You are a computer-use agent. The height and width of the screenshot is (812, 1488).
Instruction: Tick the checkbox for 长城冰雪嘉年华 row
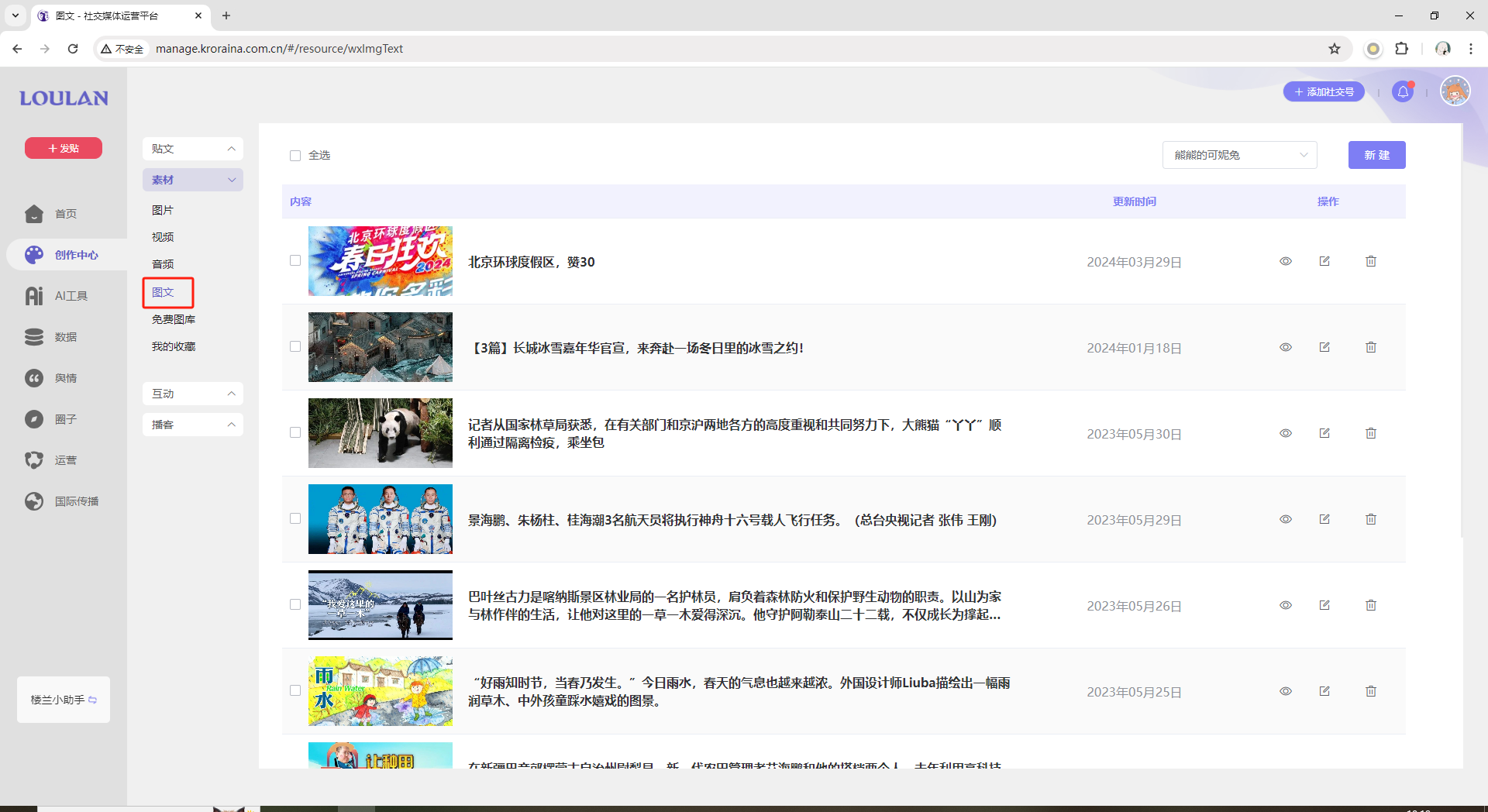[295, 347]
